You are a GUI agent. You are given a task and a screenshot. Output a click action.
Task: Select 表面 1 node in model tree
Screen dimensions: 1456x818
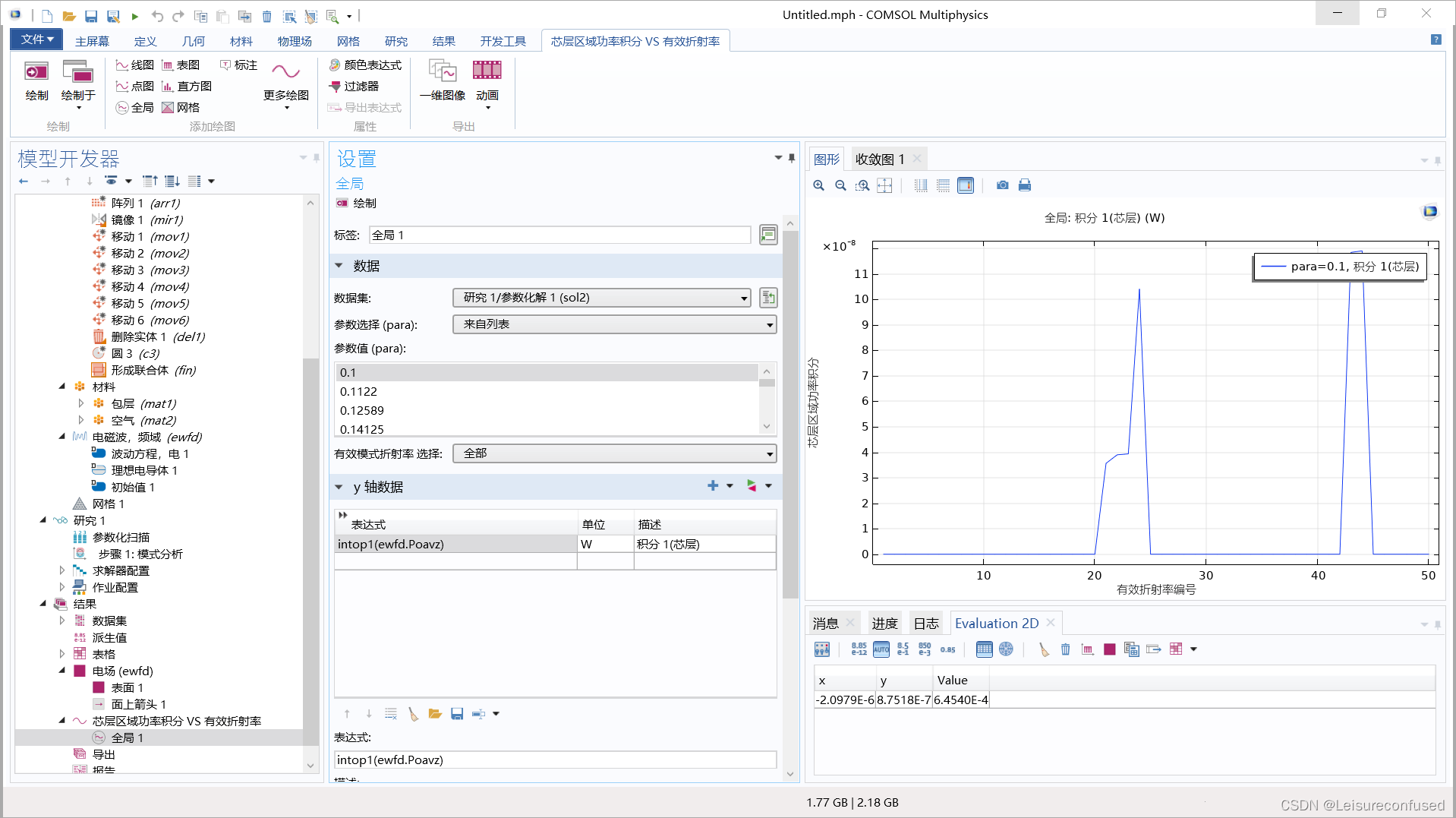(x=127, y=687)
